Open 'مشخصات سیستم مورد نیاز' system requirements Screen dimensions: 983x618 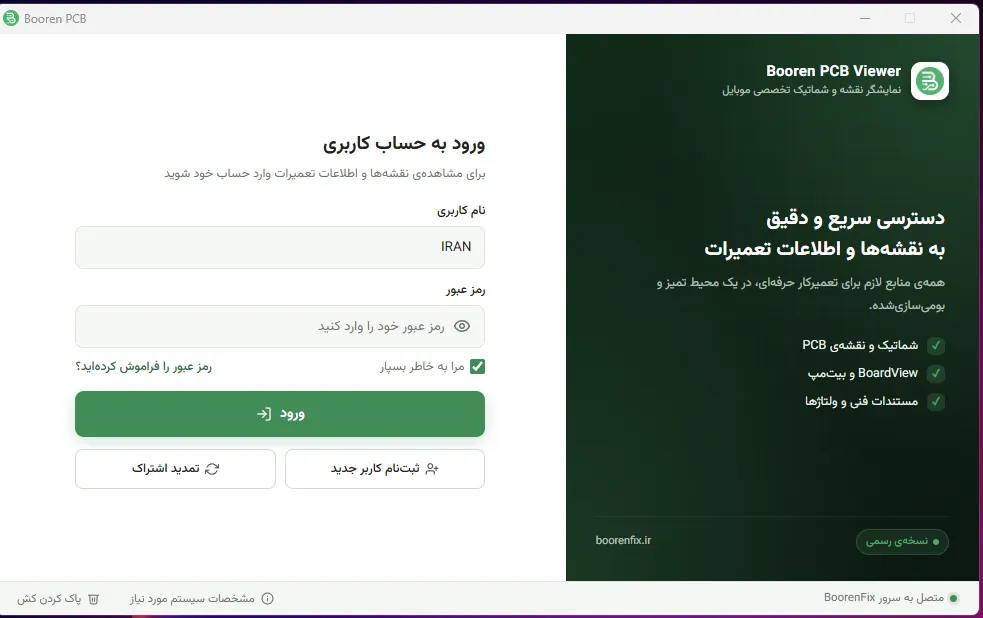(x=201, y=599)
